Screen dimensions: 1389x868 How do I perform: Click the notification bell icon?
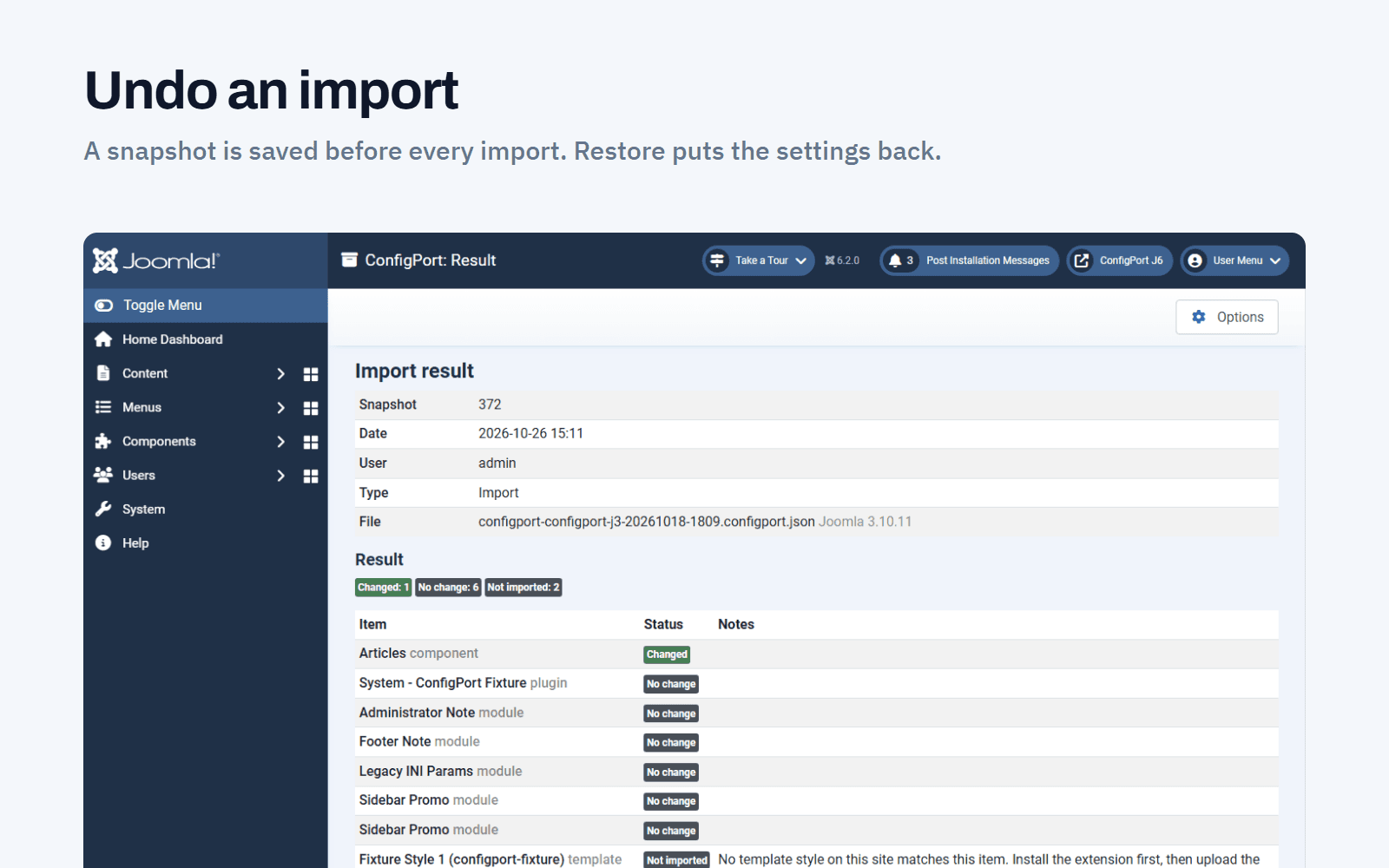click(x=895, y=260)
